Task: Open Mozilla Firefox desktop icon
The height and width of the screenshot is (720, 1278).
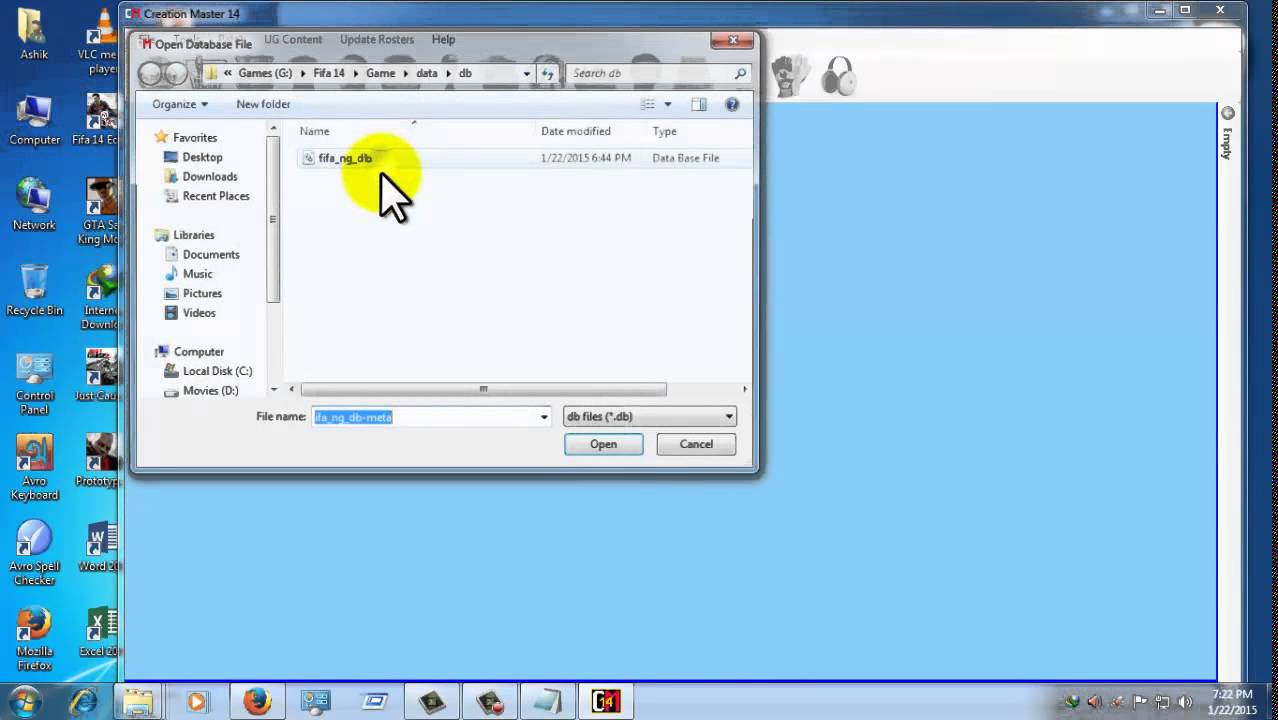Action: click(x=34, y=640)
